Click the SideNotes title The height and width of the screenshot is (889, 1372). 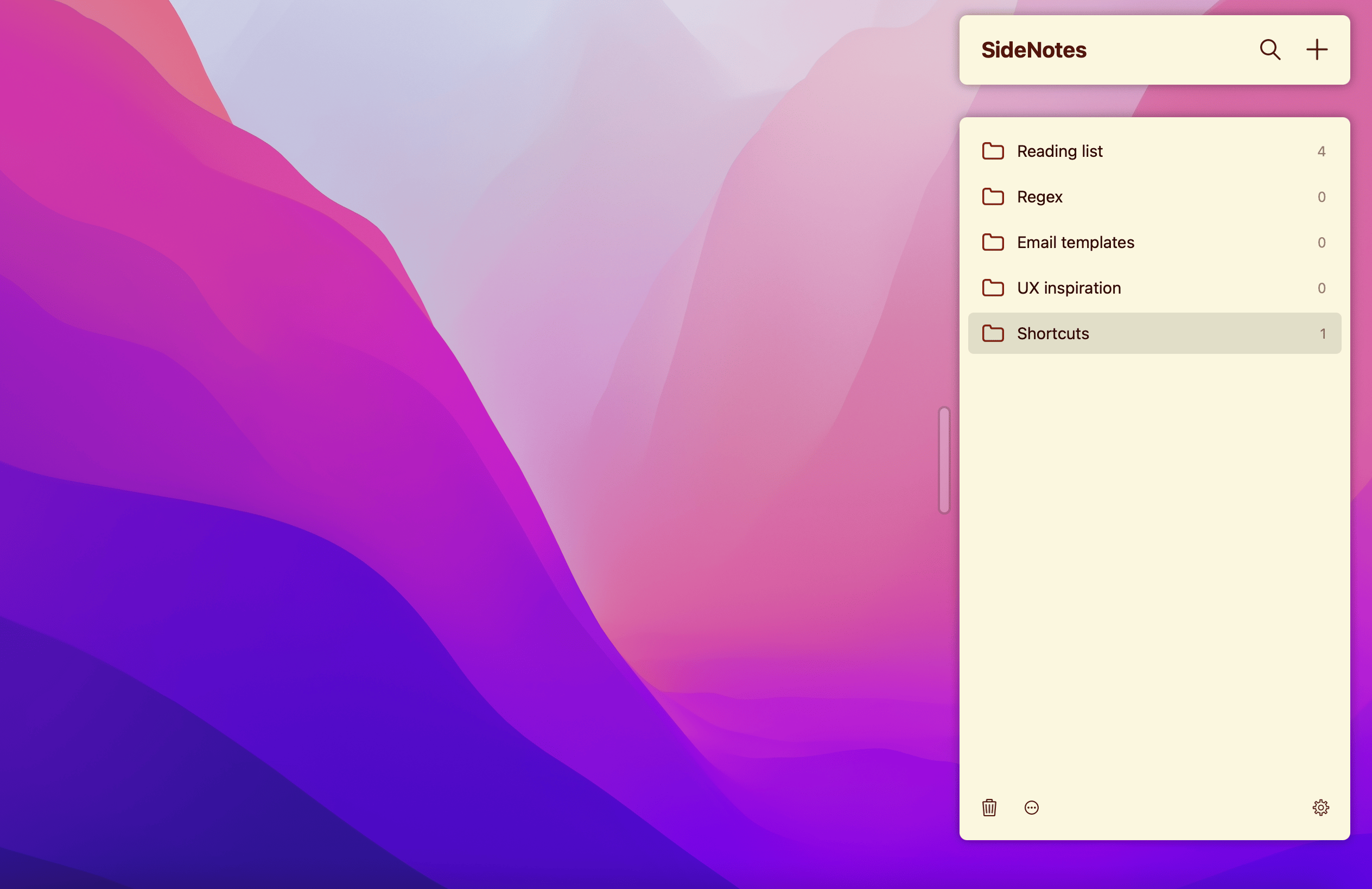pyautogui.click(x=1033, y=50)
